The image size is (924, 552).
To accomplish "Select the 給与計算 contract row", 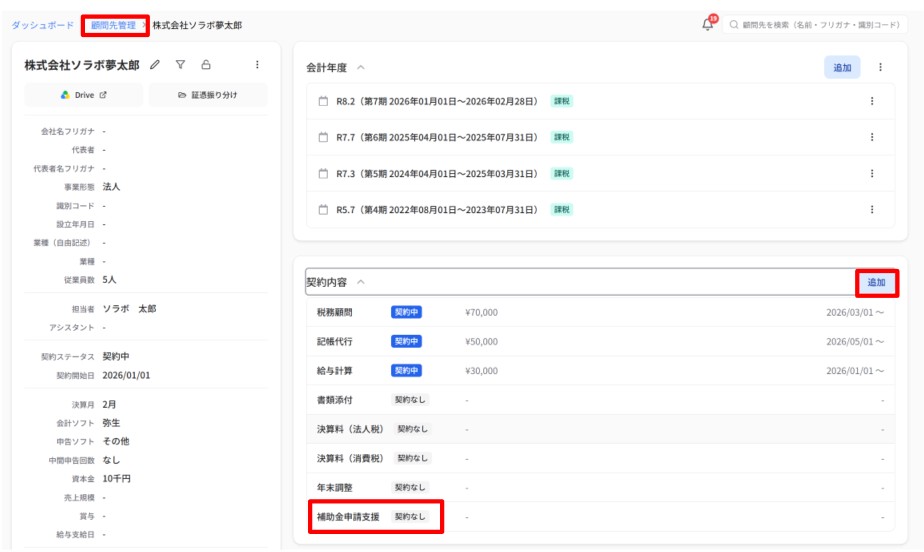I will coord(600,371).
